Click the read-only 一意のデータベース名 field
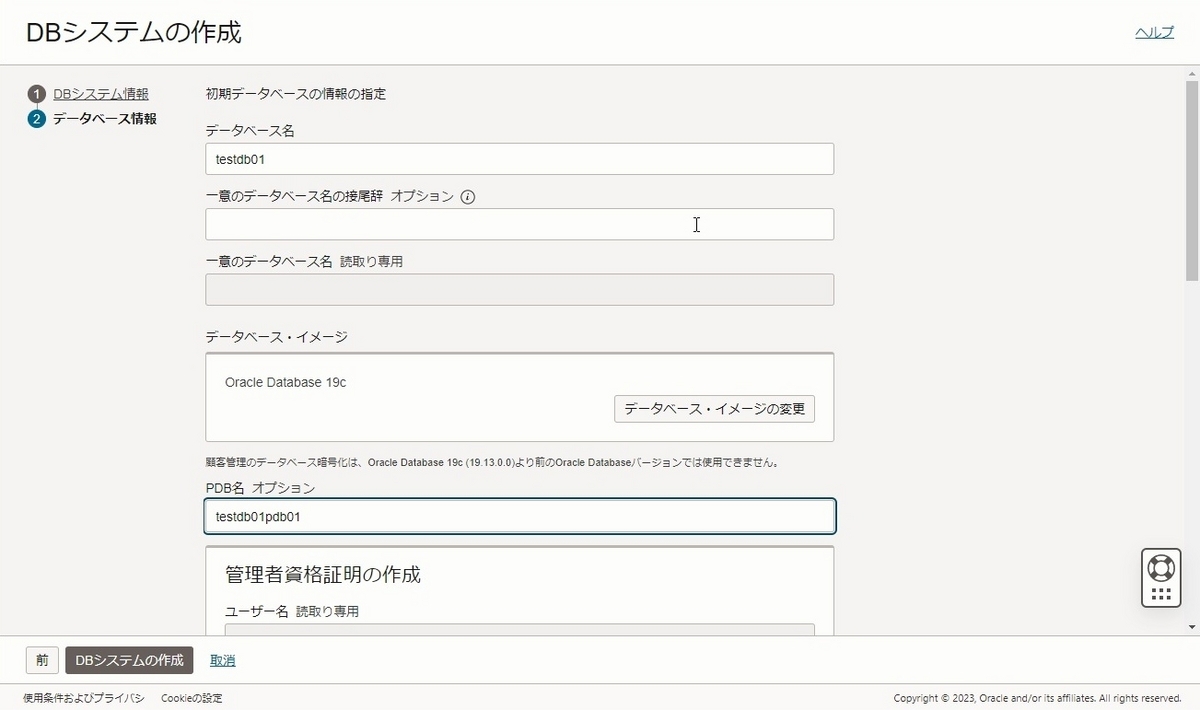This screenshot has width=1200, height=710. [x=518, y=289]
